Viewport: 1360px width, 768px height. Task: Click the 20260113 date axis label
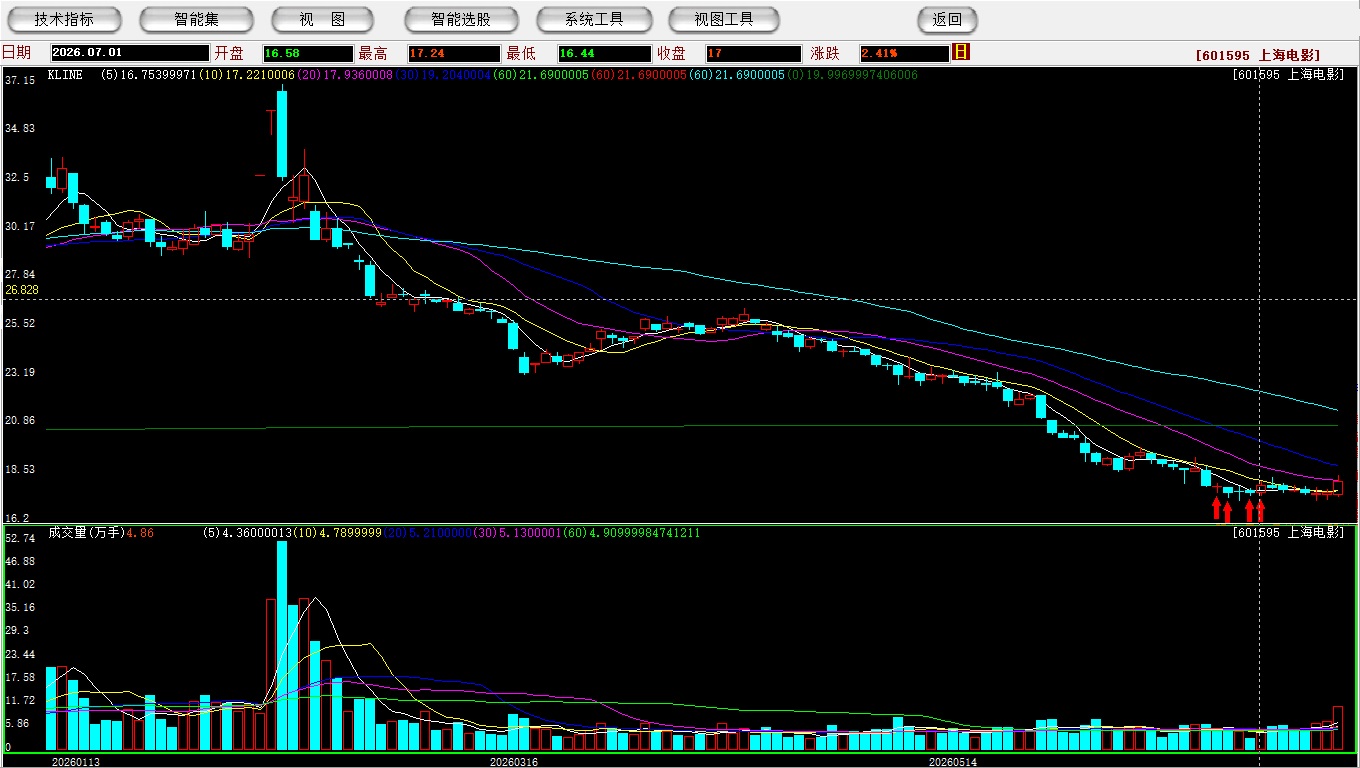(x=76, y=762)
